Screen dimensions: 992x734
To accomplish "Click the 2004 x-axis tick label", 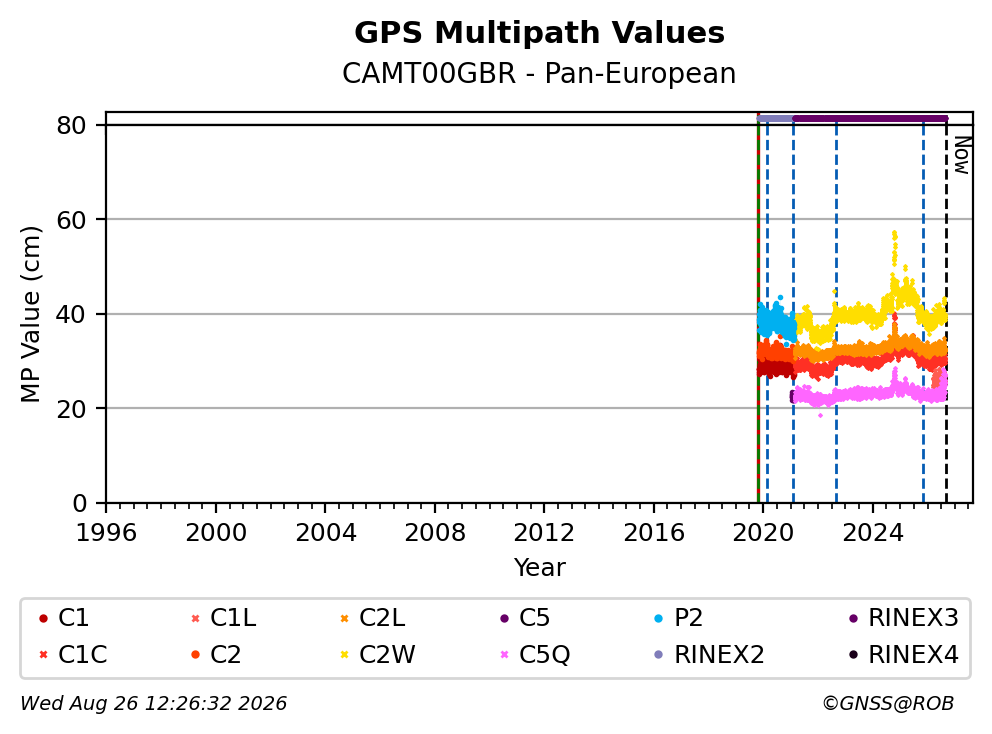I will [x=325, y=533].
